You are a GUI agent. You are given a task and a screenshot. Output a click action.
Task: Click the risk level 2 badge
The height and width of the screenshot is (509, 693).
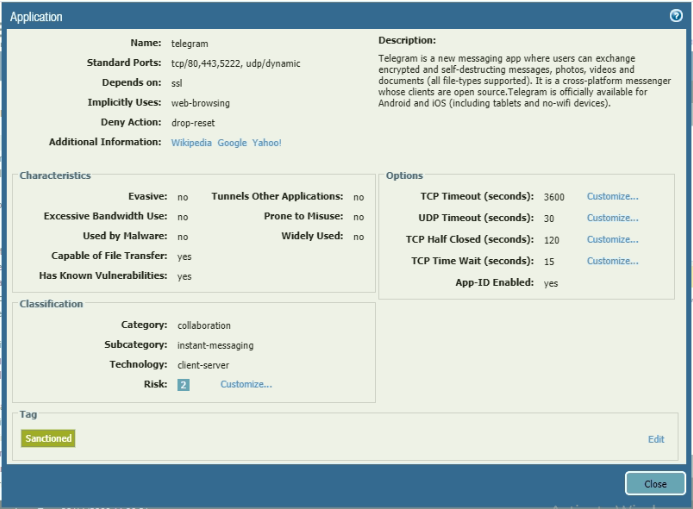coord(183,385)
